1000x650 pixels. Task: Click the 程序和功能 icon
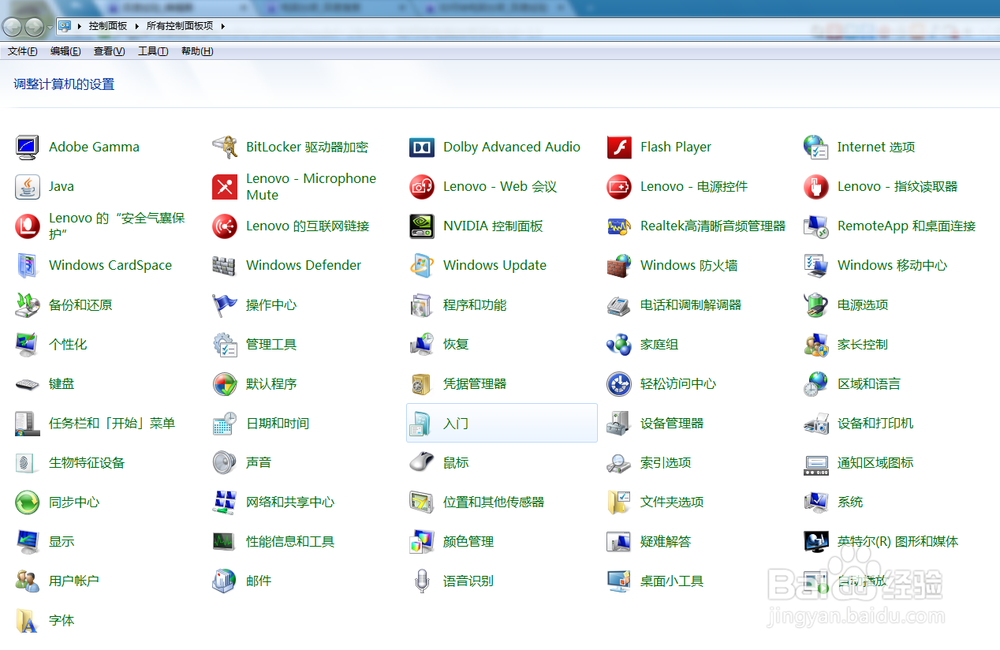click(x=422, y=305)
